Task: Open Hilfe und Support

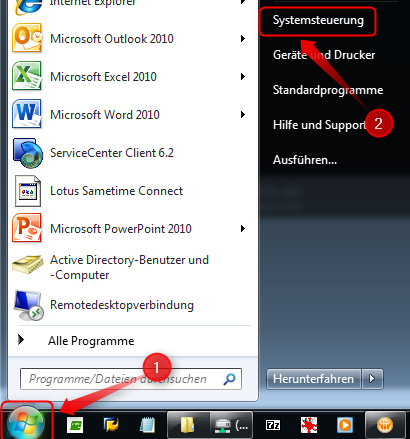Action: click(x=320, y=125)
